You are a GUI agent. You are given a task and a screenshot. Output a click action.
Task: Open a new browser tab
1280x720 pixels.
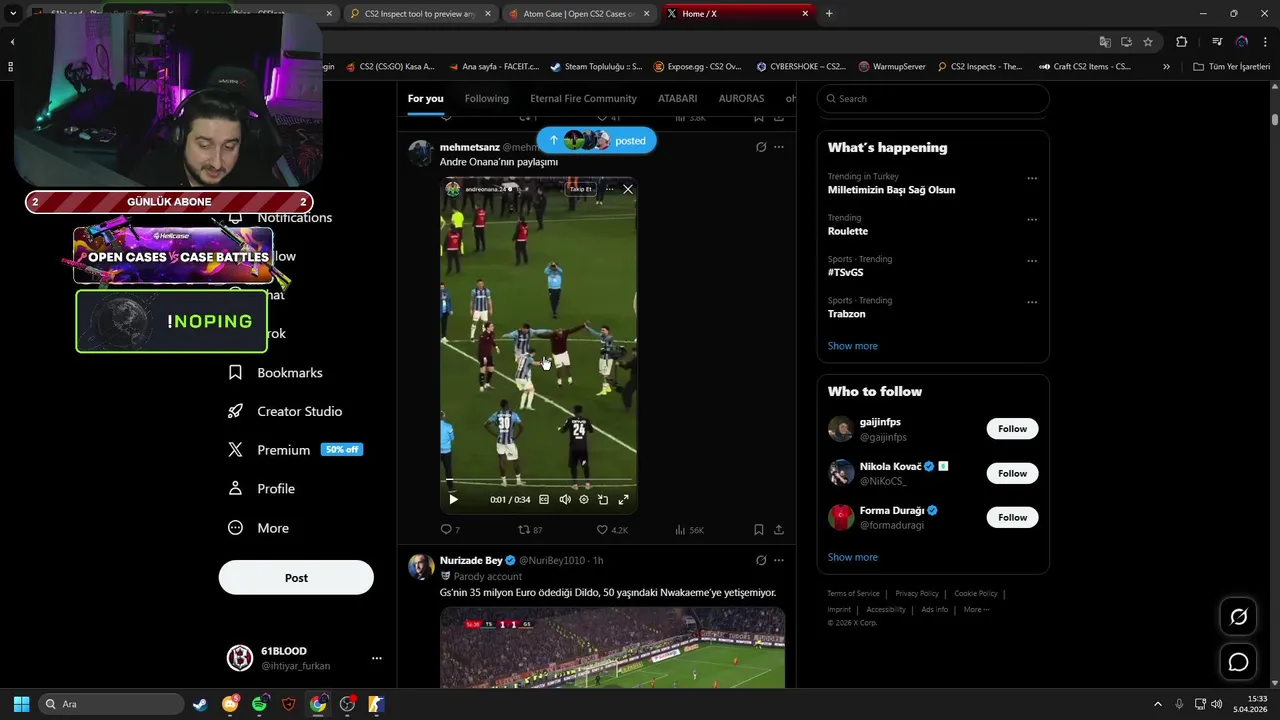[x=829, y=14]
